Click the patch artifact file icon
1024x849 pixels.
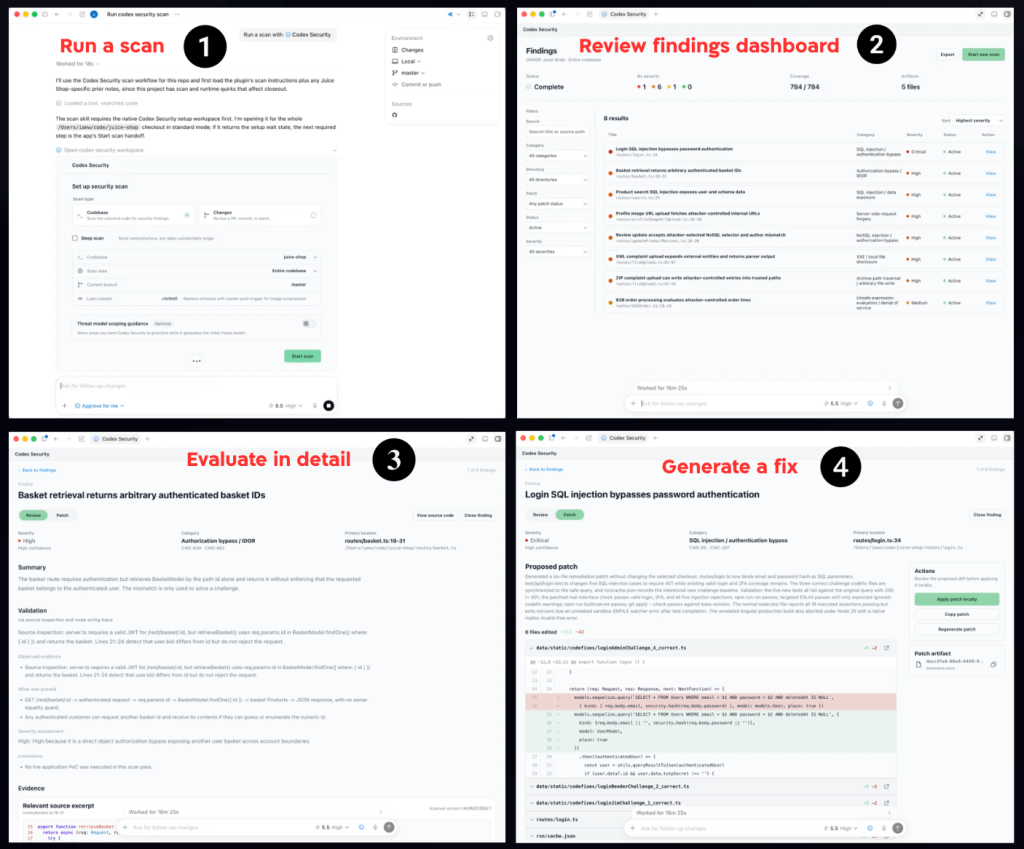pos(919,664)
